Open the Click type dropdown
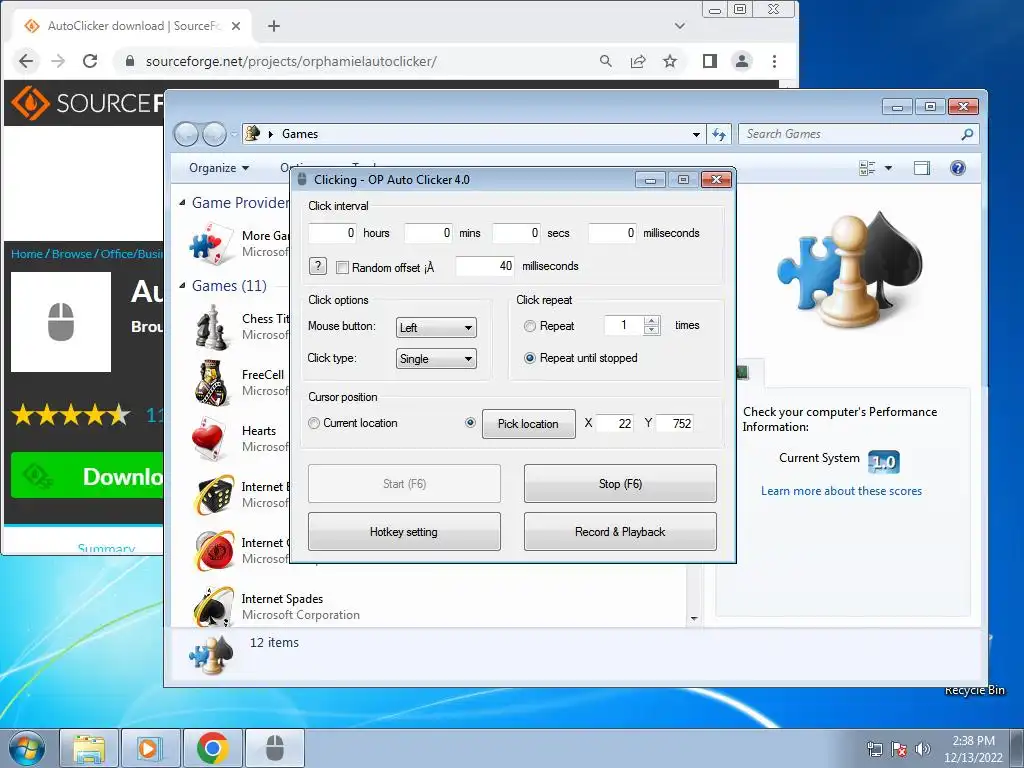The image size is (1024, 768). click(x=436, y=359)
